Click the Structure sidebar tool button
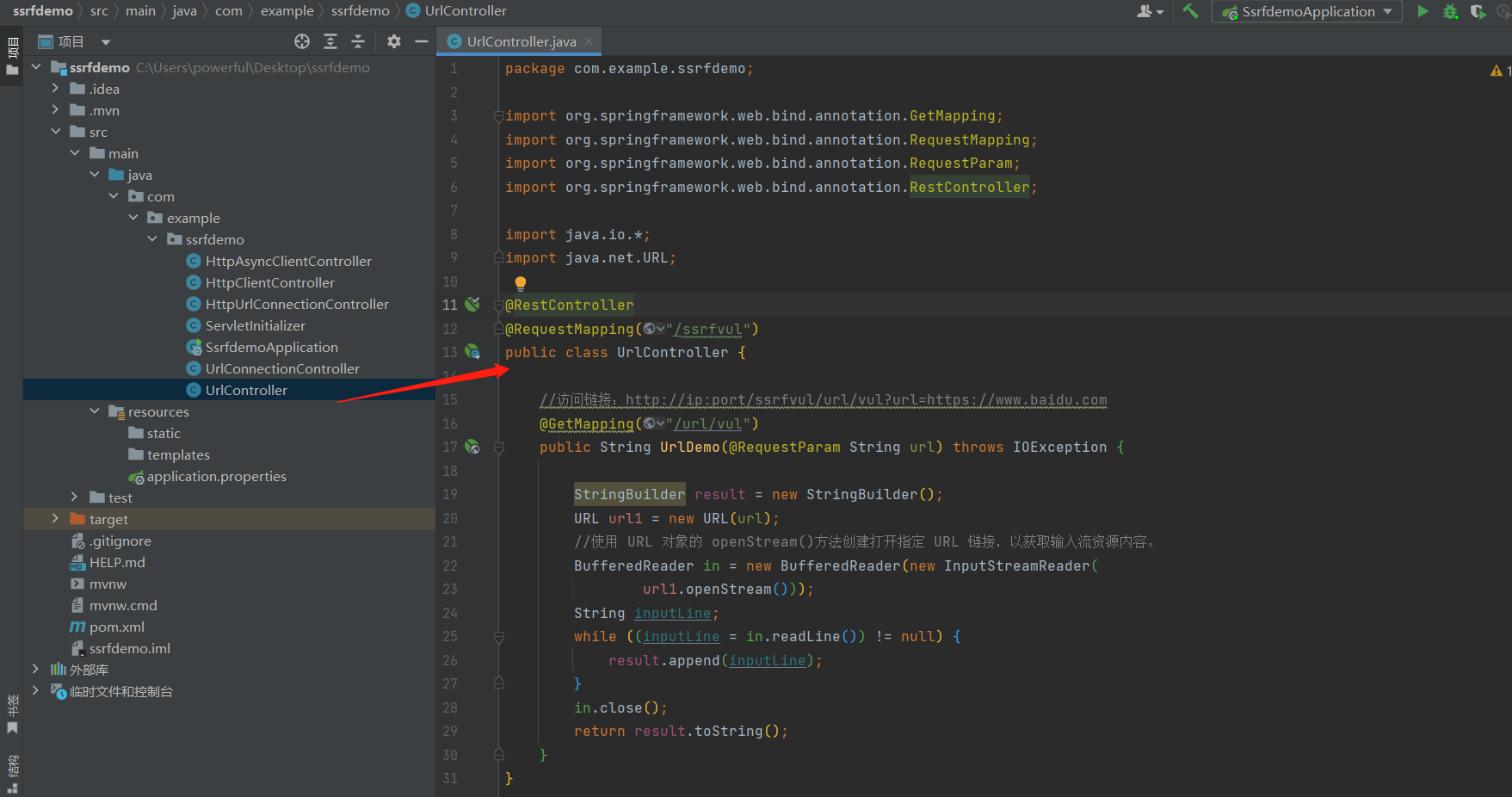The height and width of the screenshot is (797, 1512). point(12,775)
